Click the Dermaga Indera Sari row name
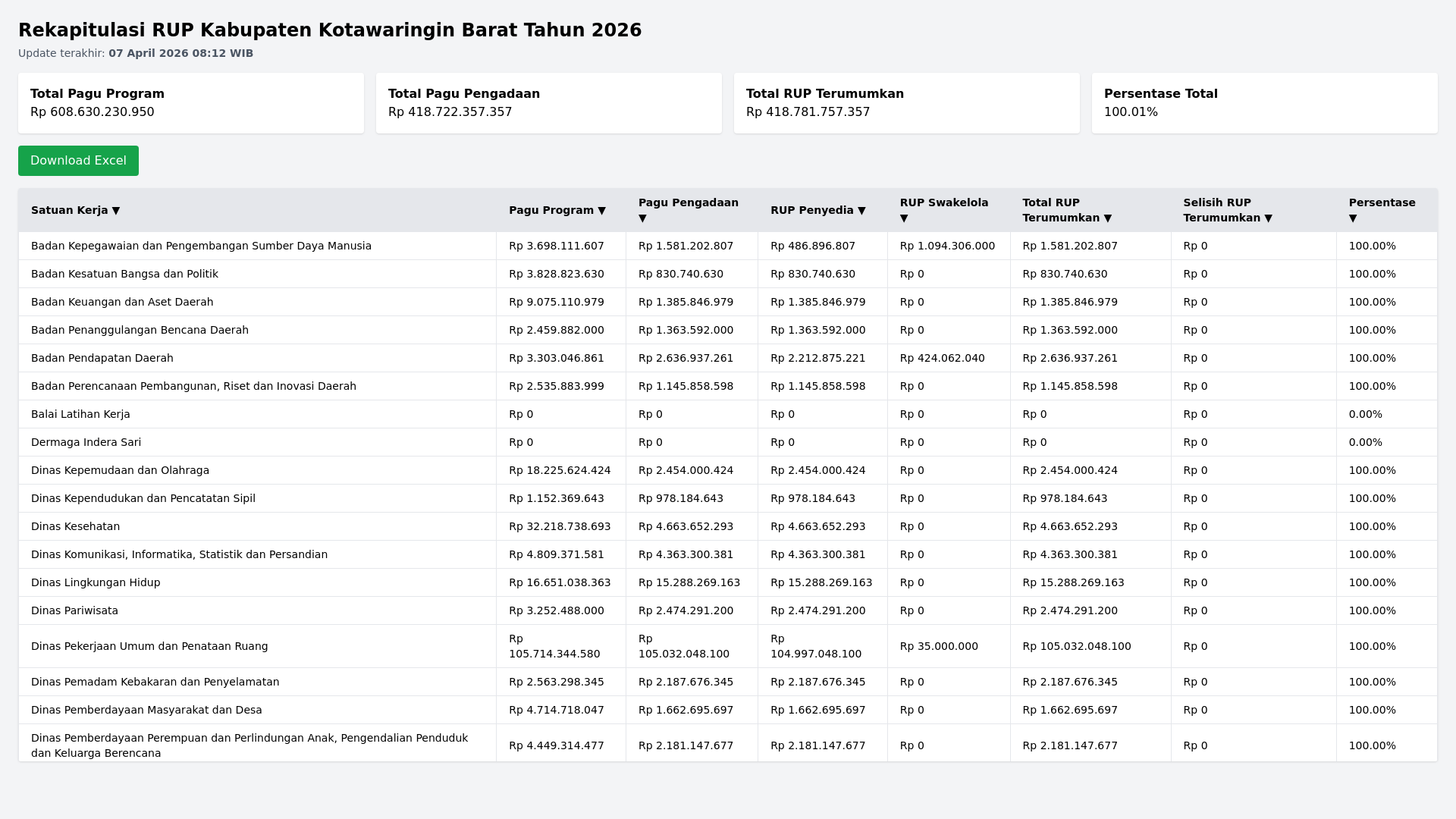 tap(86, 442)
